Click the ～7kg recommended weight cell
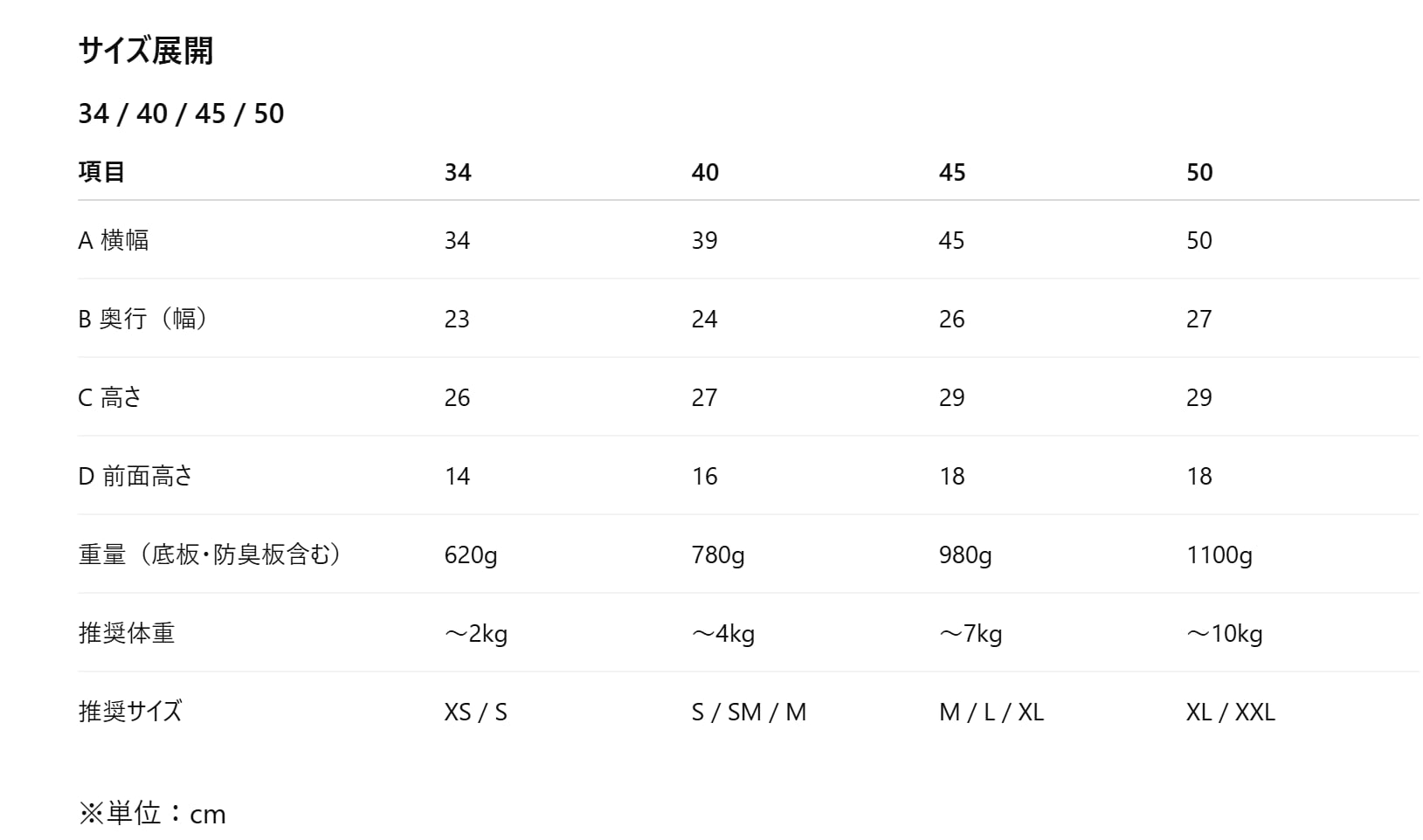The image size is (1423, 840). (x=971, y=633)
